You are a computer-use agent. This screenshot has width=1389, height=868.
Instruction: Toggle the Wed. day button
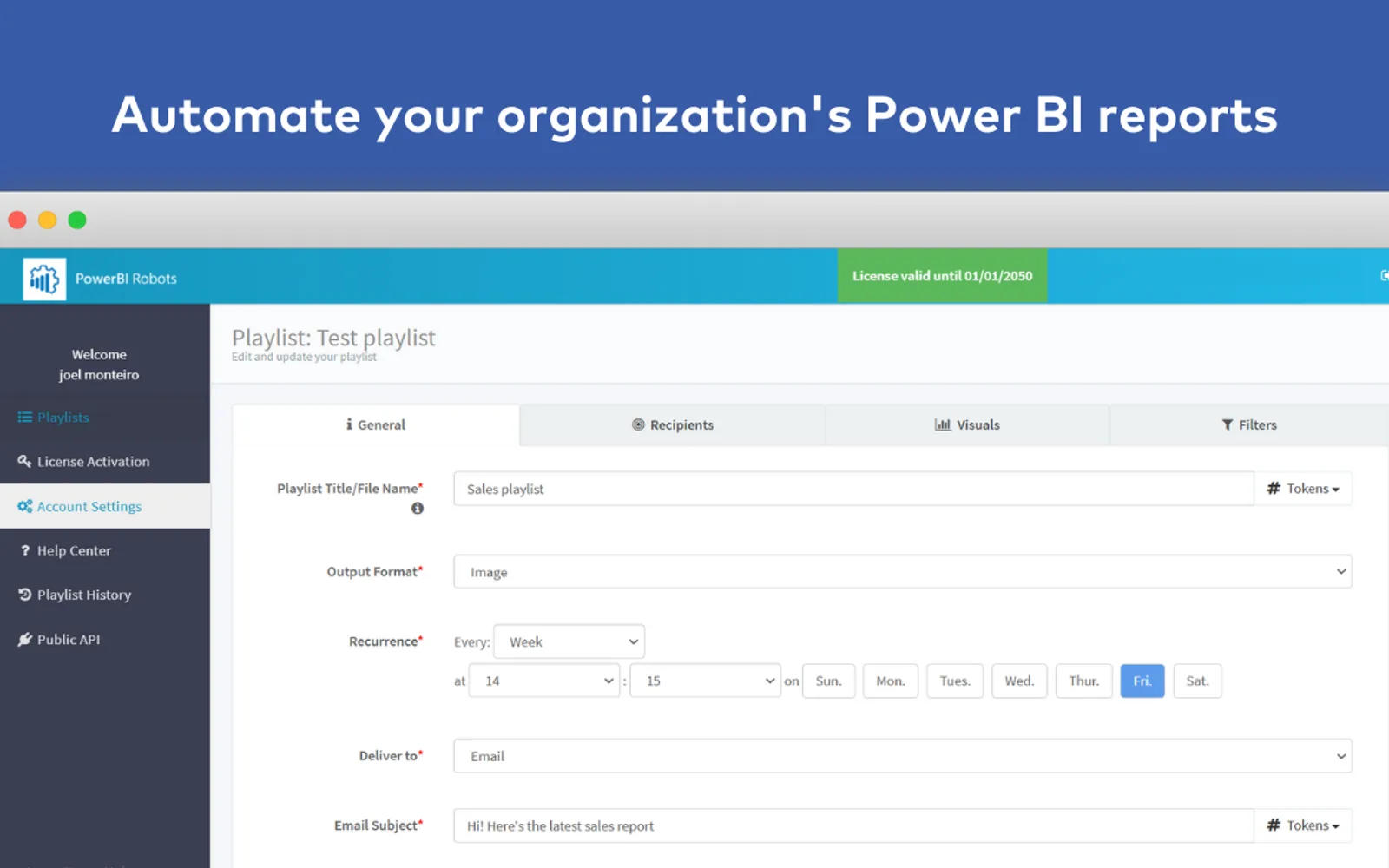(1019, 681)
